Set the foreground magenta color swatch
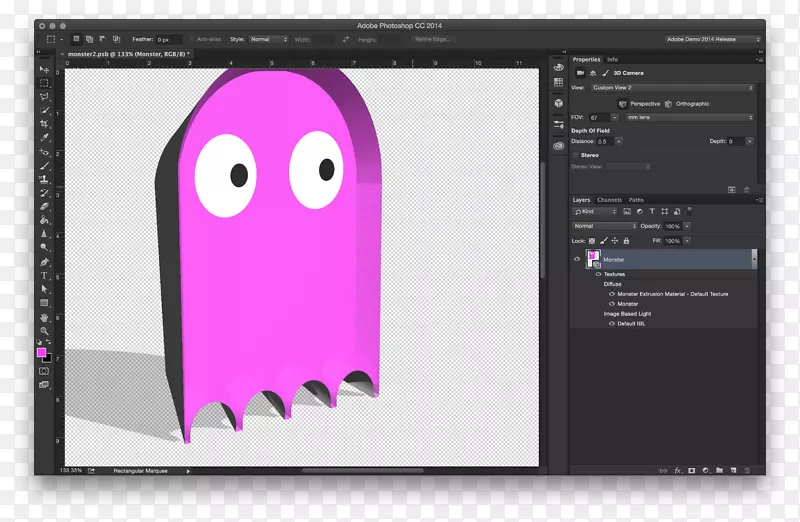The width and height of the screenshot is (800, 522). coord(41,352)
